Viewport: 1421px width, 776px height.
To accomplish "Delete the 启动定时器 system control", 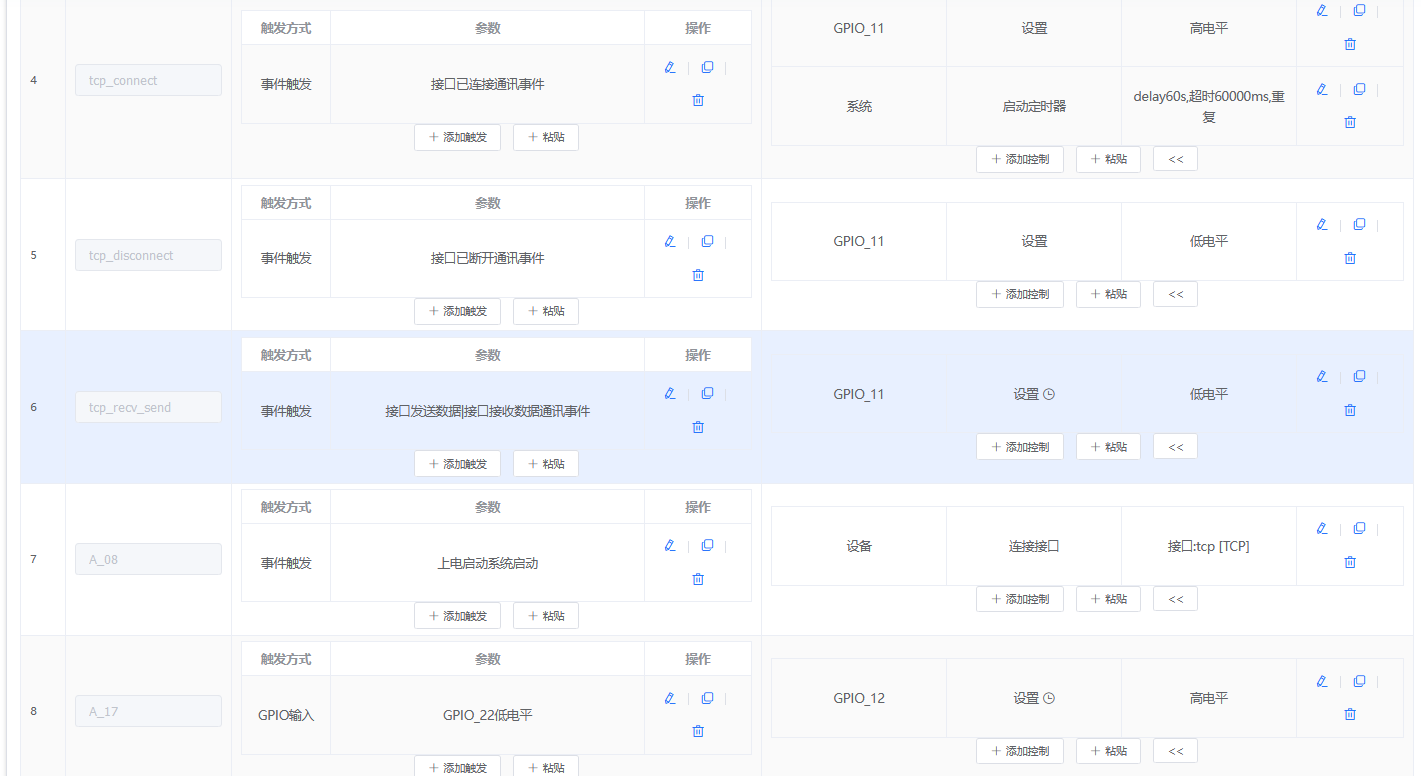I will coord(1350,121).
